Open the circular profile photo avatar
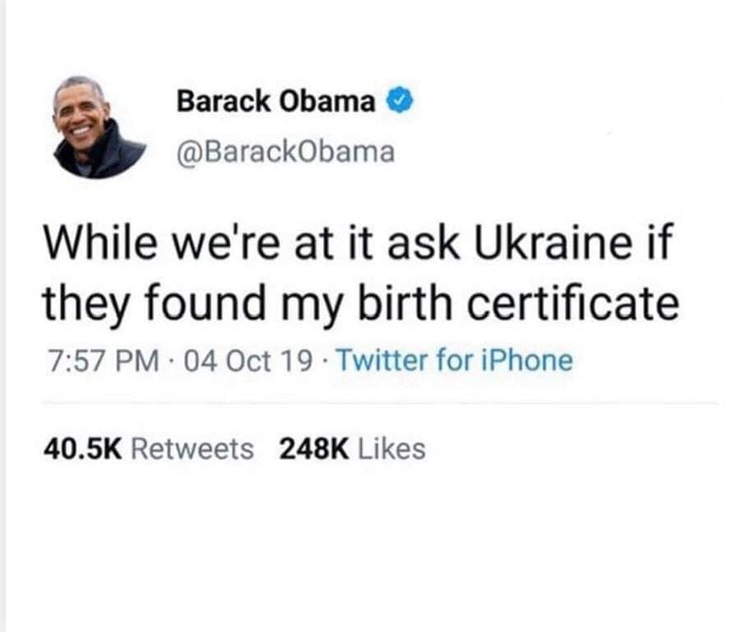This screenshot has height=632, width=740. [x=100, y=127]
